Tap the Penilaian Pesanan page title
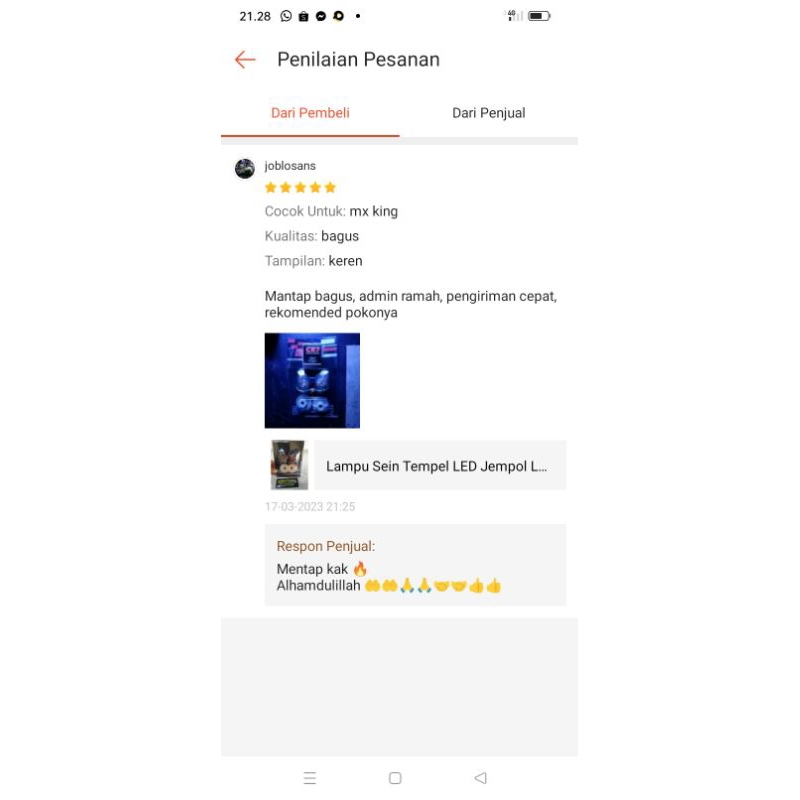This screenshot has height=800, width=800. 358,60
